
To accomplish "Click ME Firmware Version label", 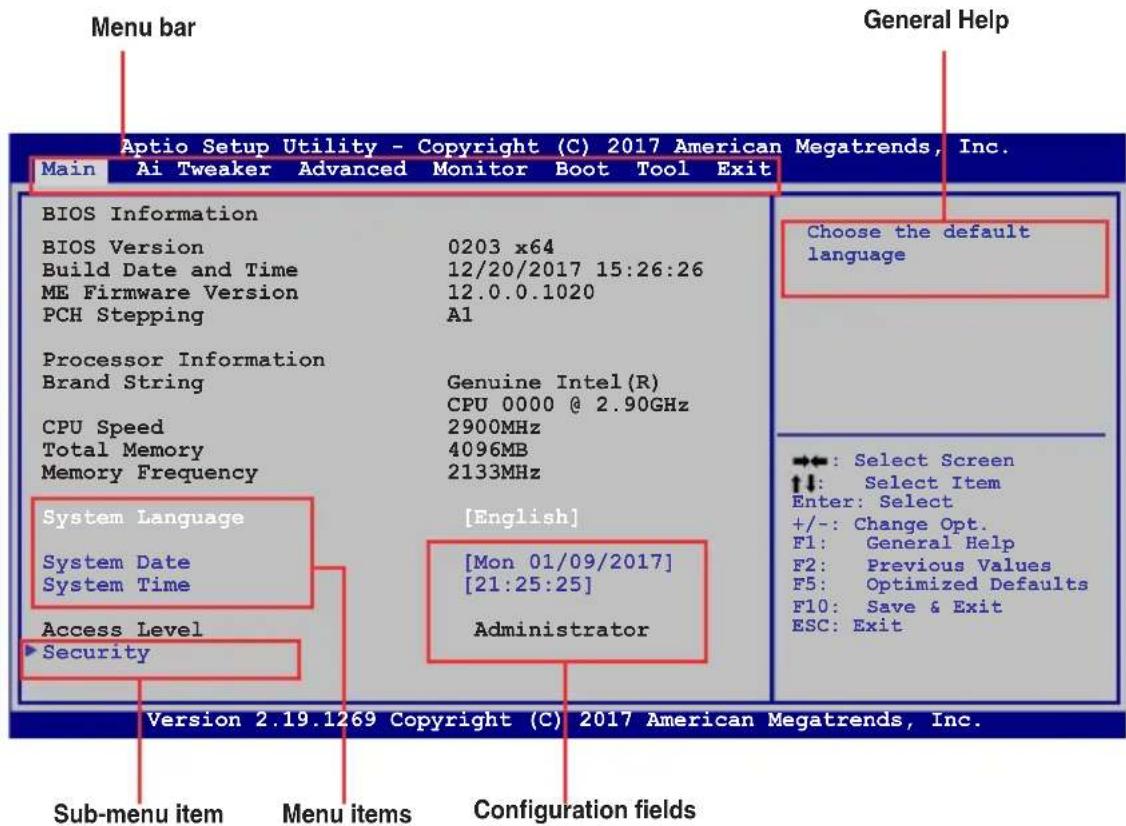I will coord(169,293).
